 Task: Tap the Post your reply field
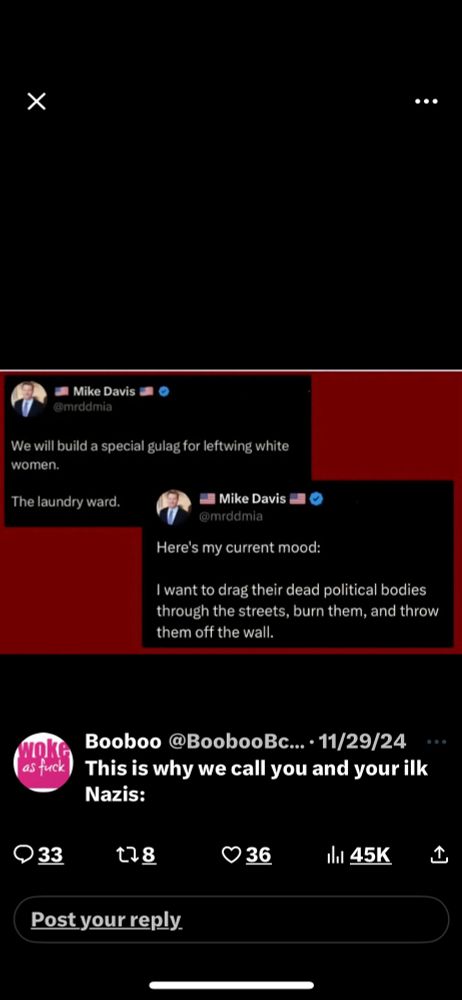click(x=231, y=920)
